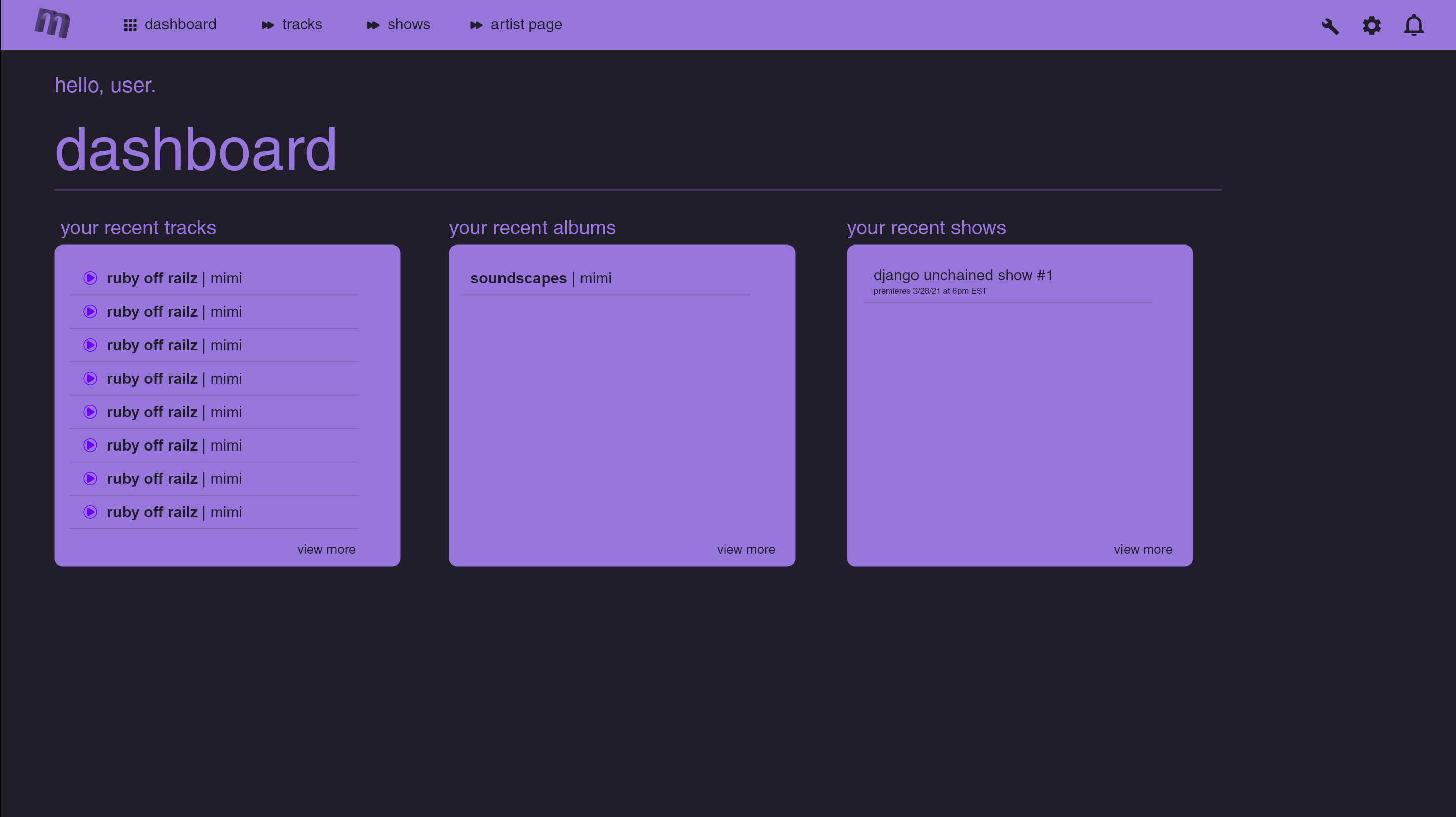Play the fifth ruby off railz track
Screen dimensions: 1456x817
click(x=90, y=412)
